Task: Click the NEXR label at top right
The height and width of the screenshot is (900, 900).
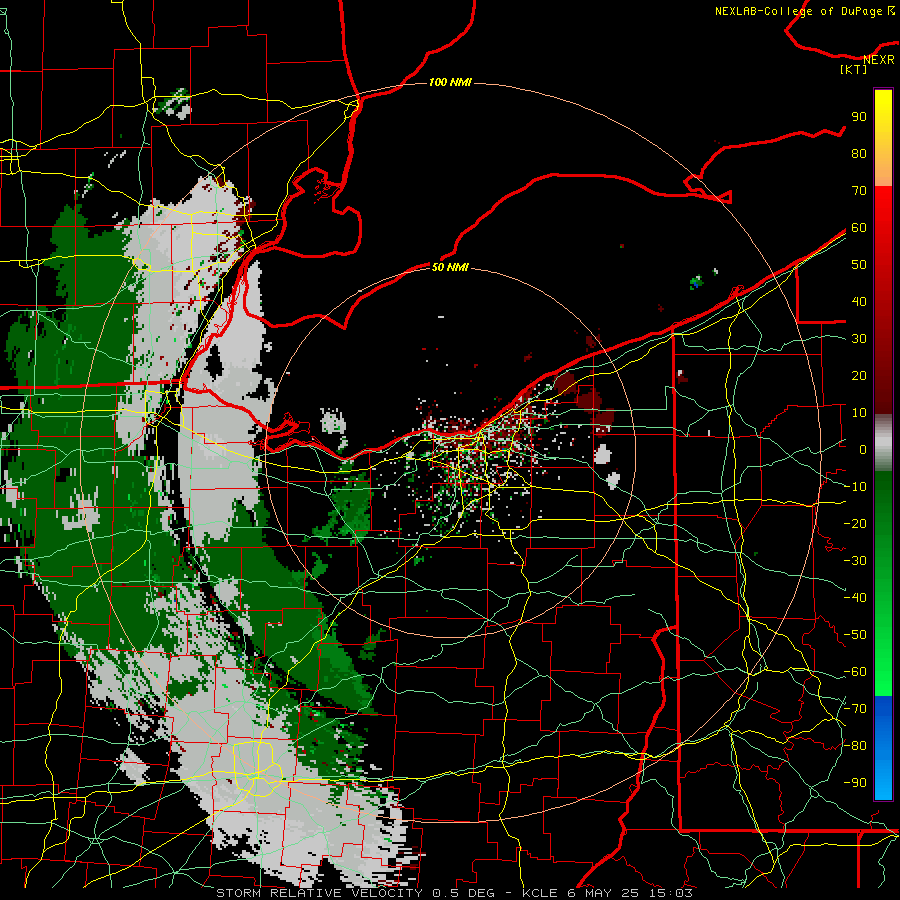Action: point(879,60)
